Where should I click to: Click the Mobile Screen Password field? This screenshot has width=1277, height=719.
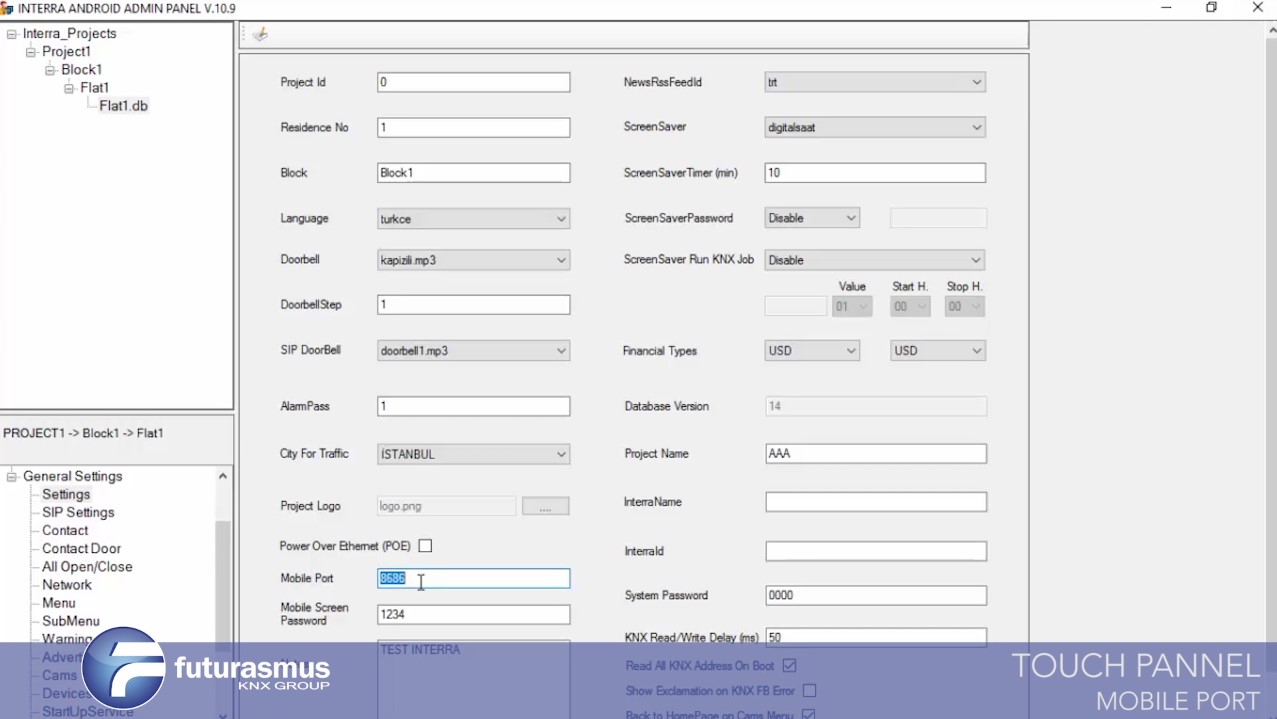coord(473,615)
